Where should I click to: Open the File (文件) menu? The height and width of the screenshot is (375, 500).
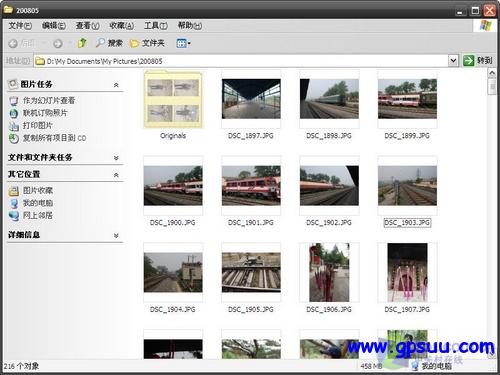click(x=20, y=26)
